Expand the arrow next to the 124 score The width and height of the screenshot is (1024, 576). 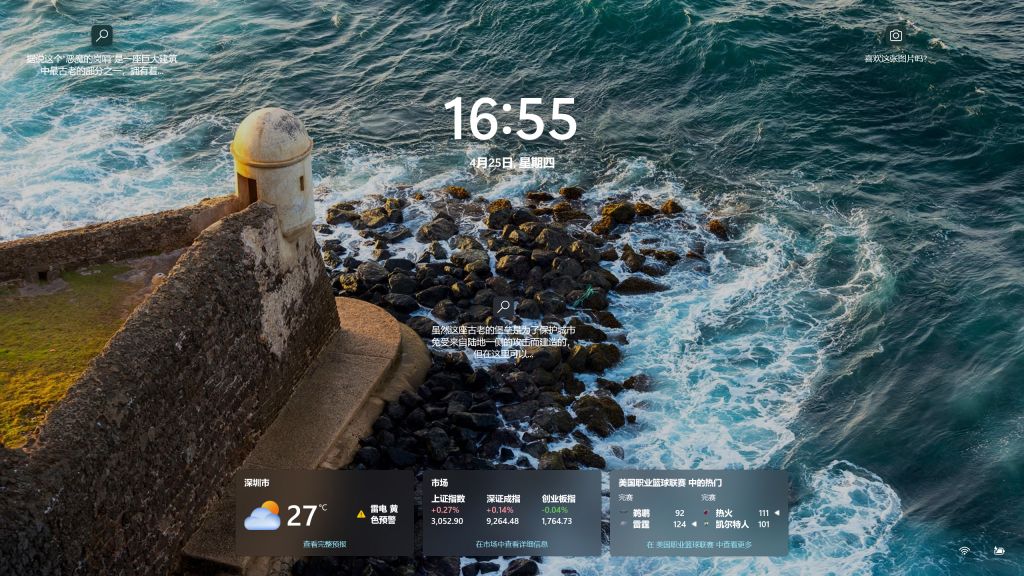point(693,524)
